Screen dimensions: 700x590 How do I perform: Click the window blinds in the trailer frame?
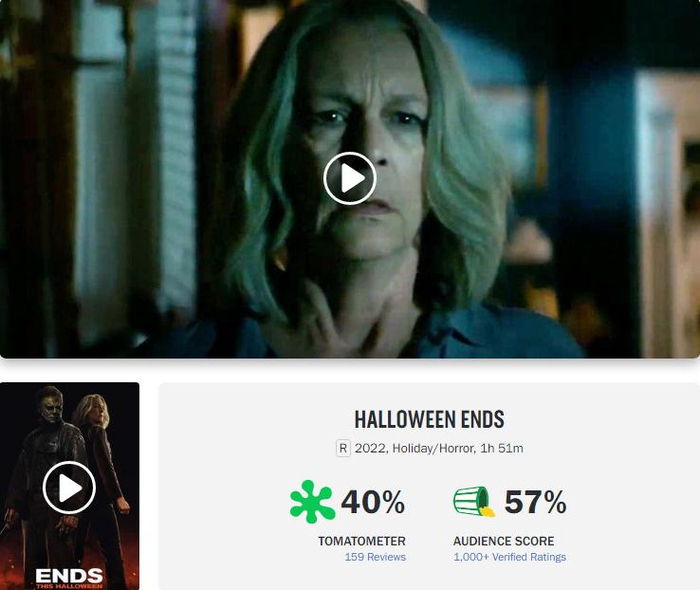[176, 156]
